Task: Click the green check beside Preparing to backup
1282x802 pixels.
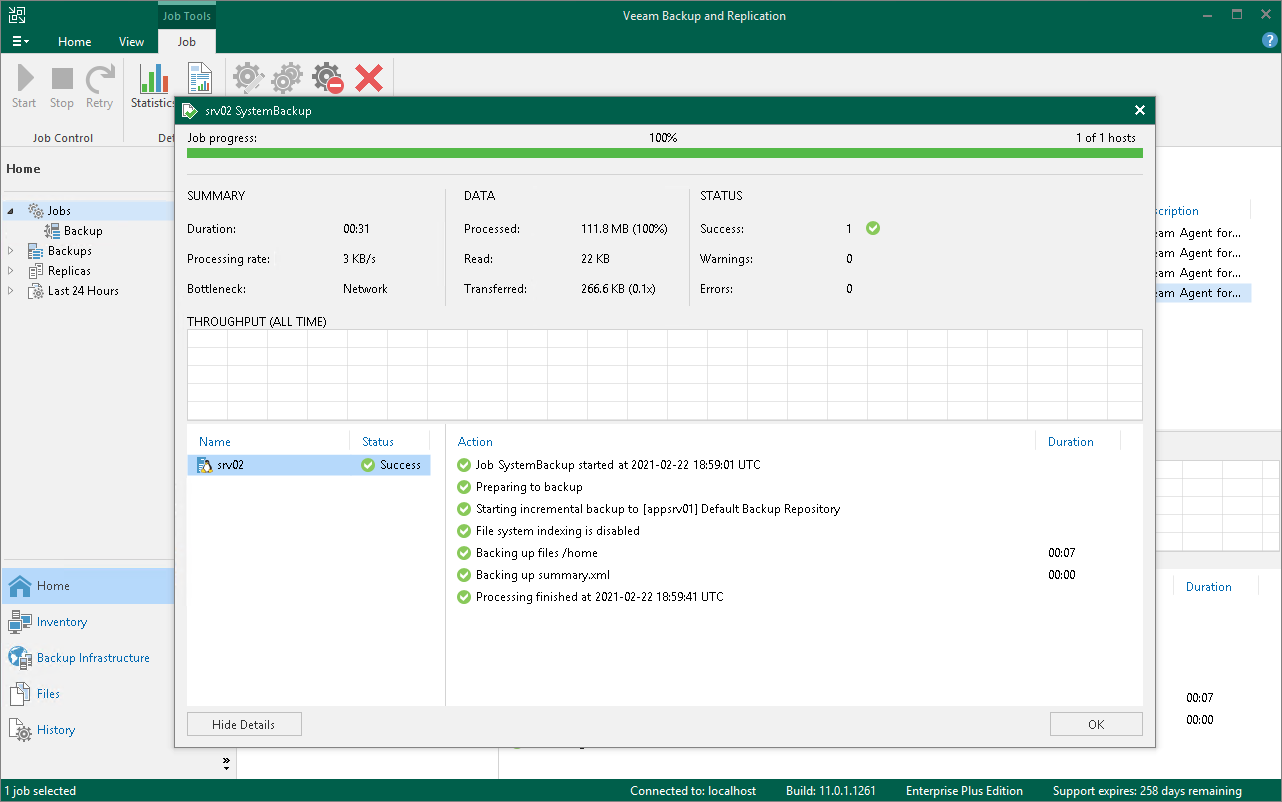Action: (x=463, y=487)
